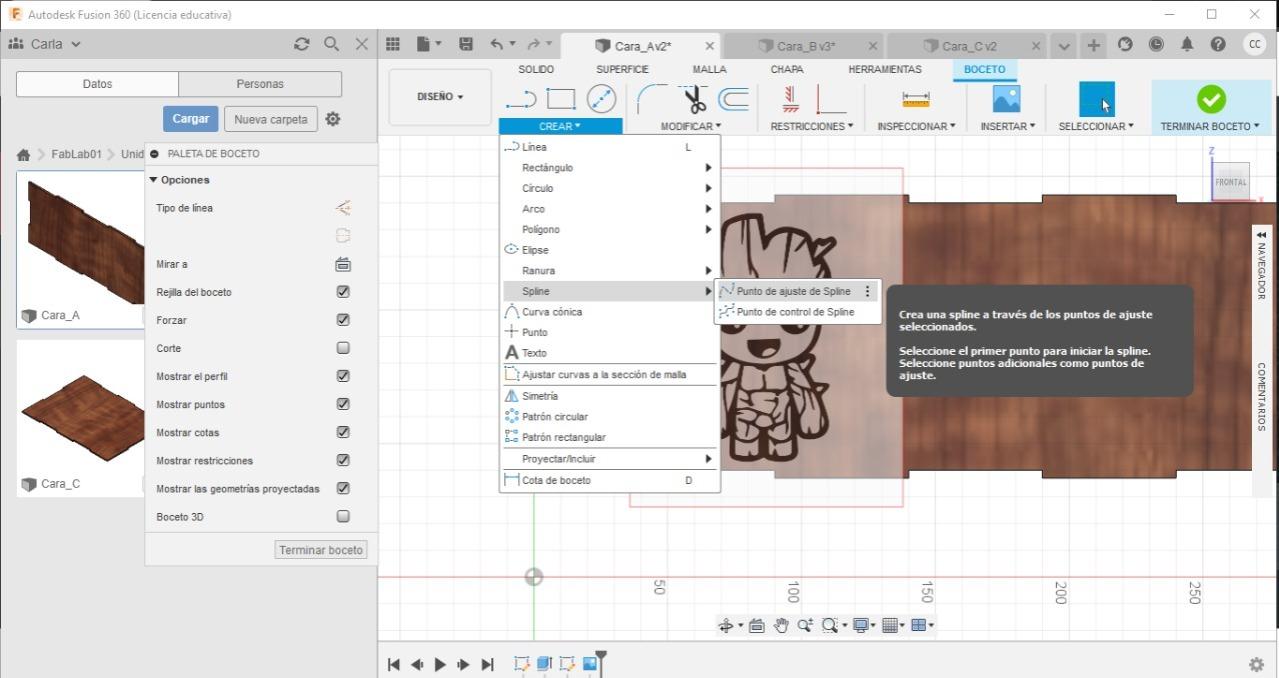
Task: Open the DISEÑO workspace dropdown
Action: coord(440,97)
